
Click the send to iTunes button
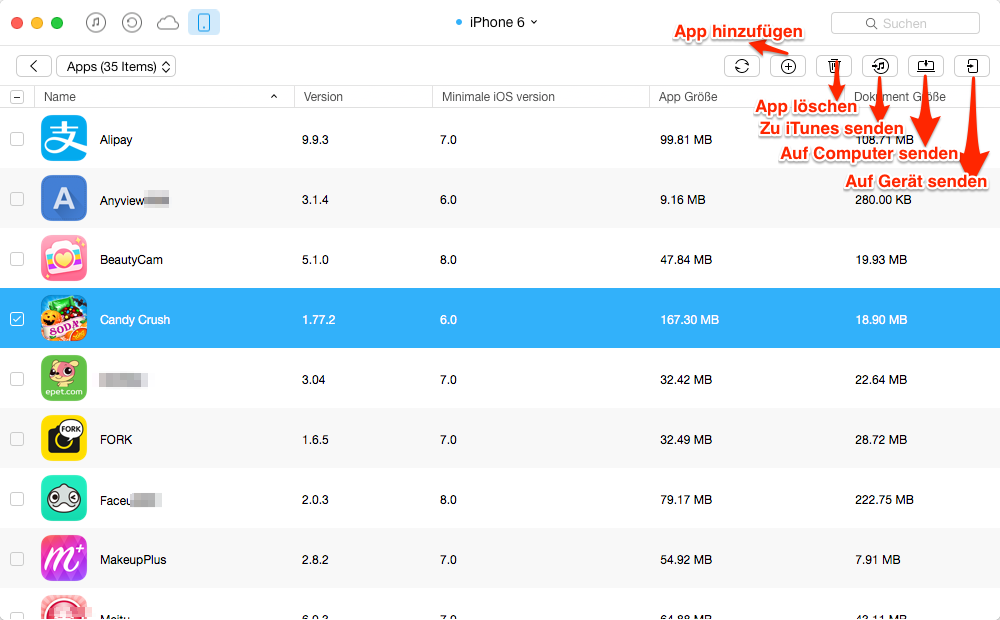(880, 66)
